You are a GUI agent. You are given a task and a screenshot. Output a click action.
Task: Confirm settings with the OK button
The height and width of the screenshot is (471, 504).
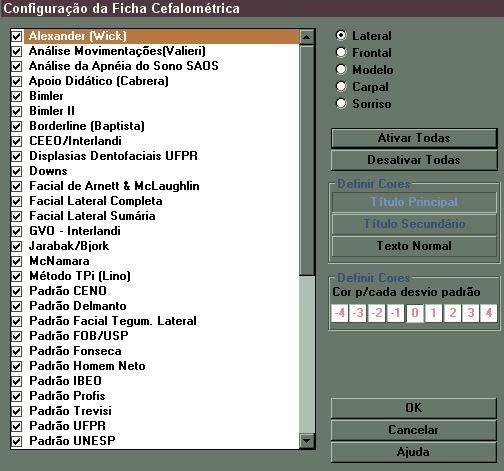pos(414,408)
